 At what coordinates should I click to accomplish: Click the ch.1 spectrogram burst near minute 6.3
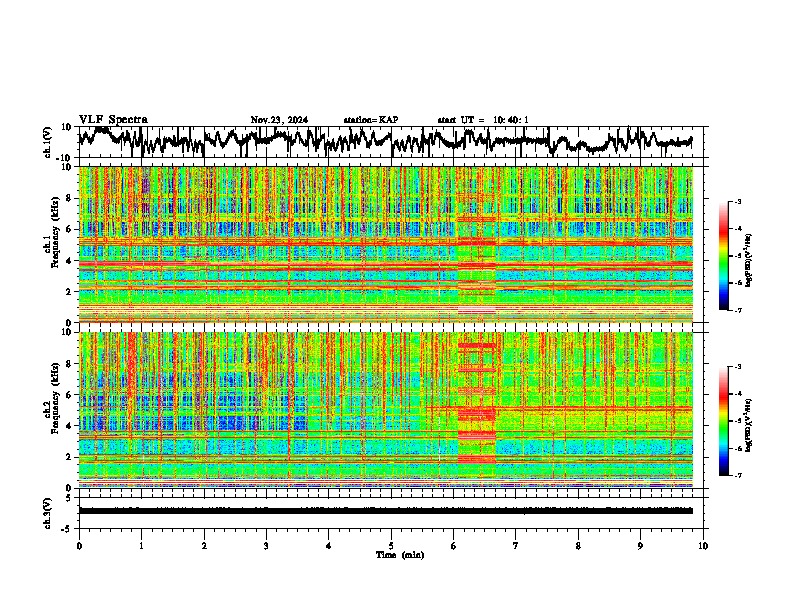coord(477,244)
